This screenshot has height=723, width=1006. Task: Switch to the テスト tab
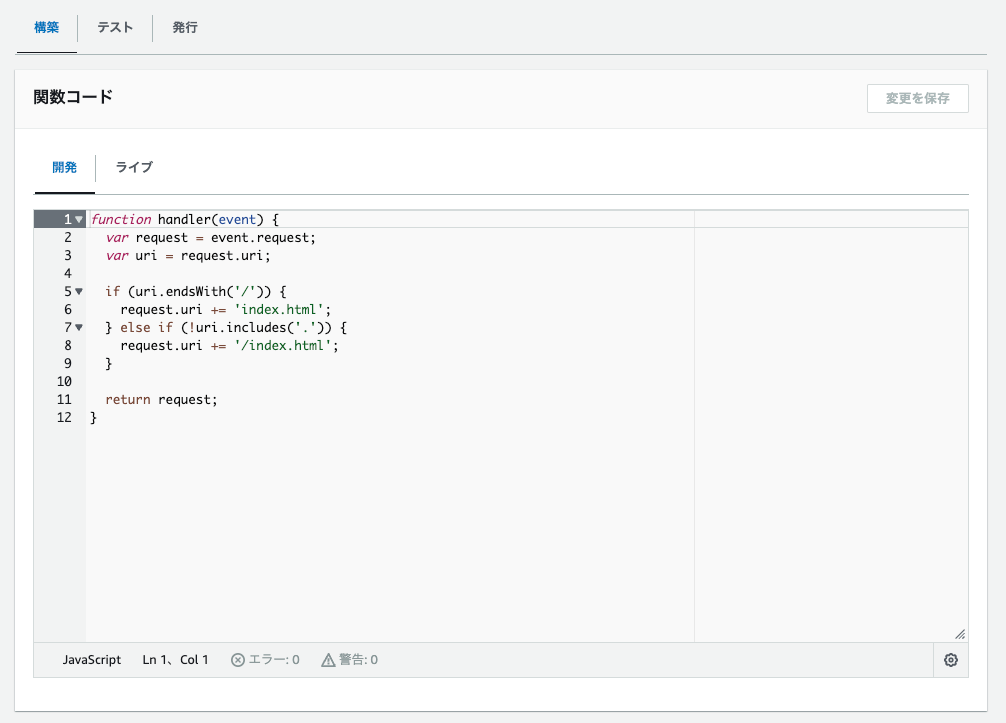point(115,28)
